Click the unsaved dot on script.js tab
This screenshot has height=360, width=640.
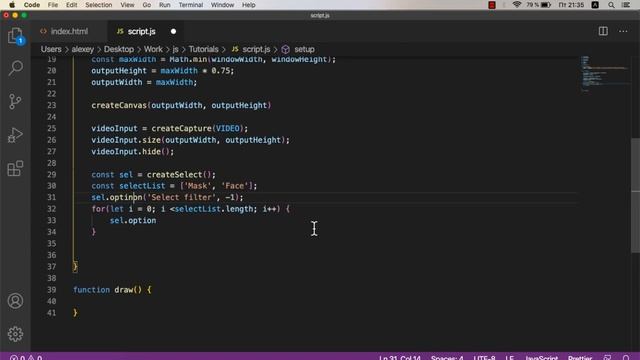(173, 31)
